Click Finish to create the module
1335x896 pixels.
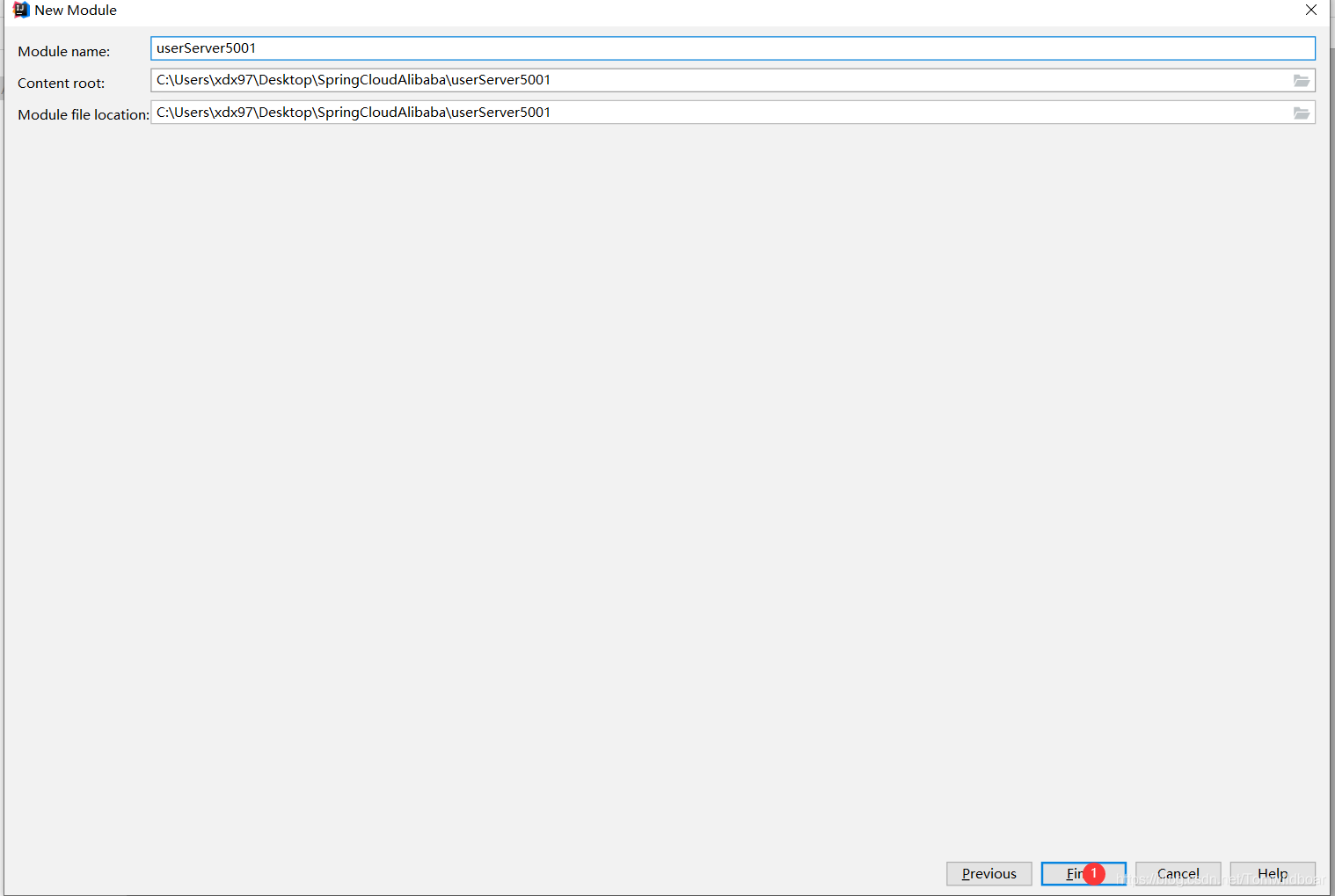coord(1083,874)
